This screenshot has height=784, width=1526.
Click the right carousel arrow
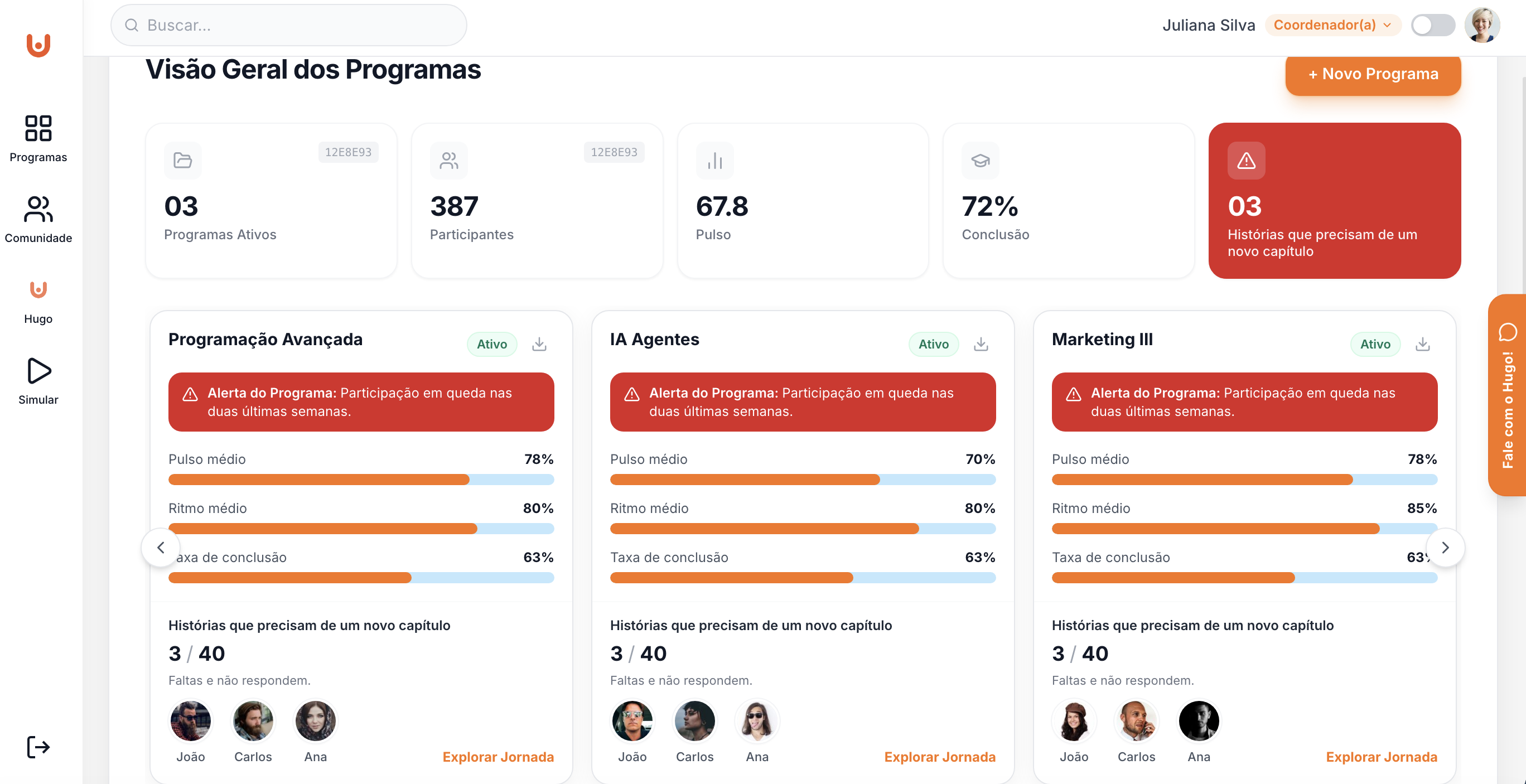[x=1446, y=548]
